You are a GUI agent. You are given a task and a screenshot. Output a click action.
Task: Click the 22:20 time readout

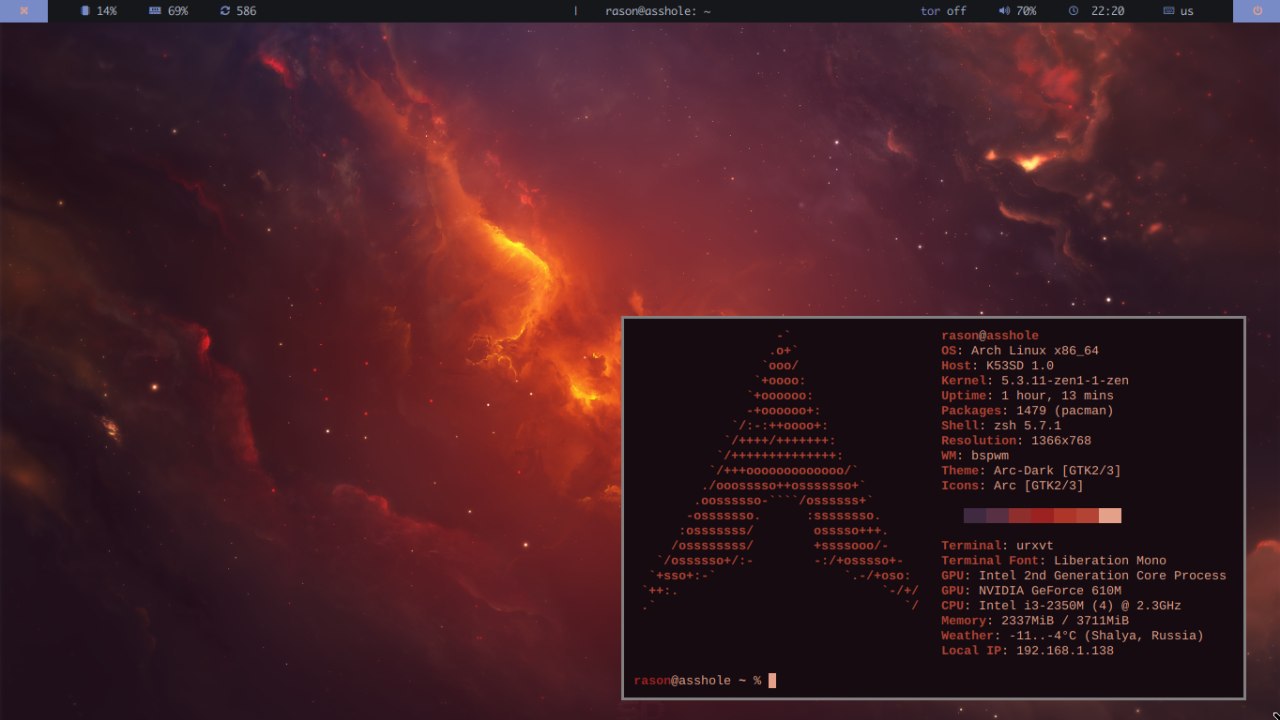click(x=1107, y=11)
